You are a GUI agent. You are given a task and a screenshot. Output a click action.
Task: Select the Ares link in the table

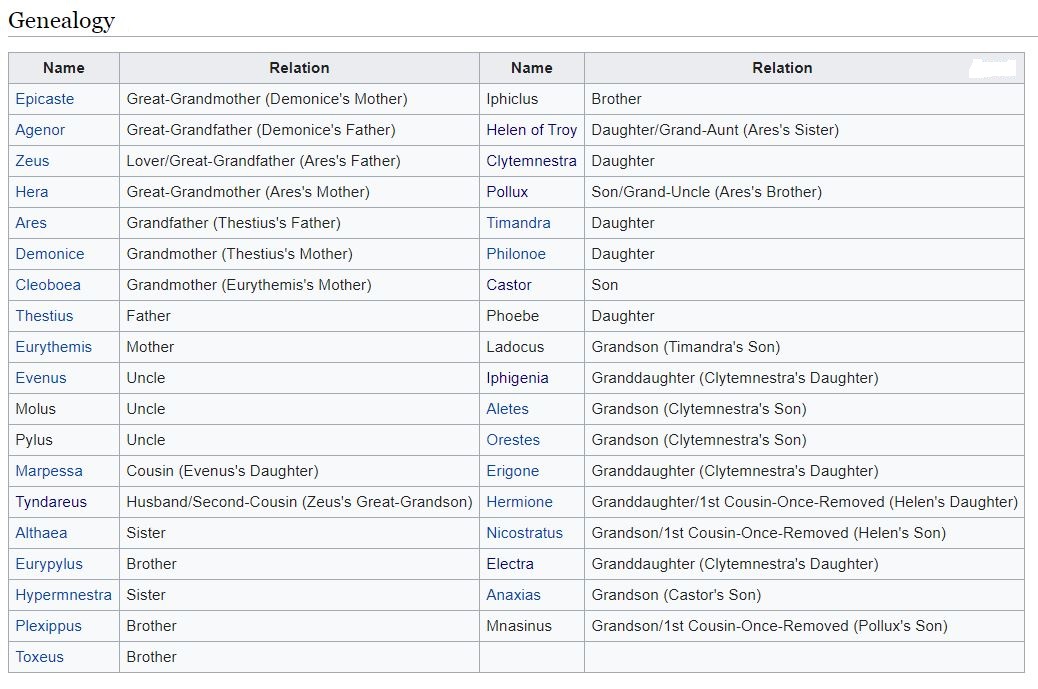tap(31, 223)
